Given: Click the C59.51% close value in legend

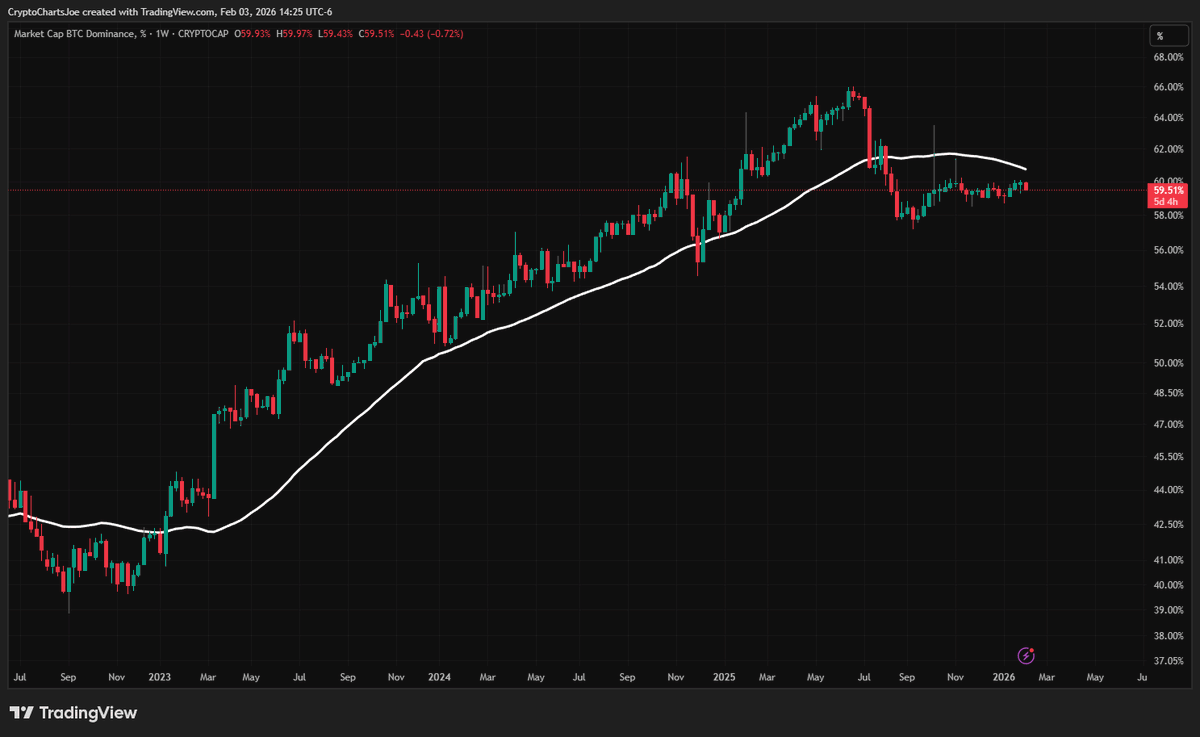Looking at the screenshot, I should [x=375, y=33].
